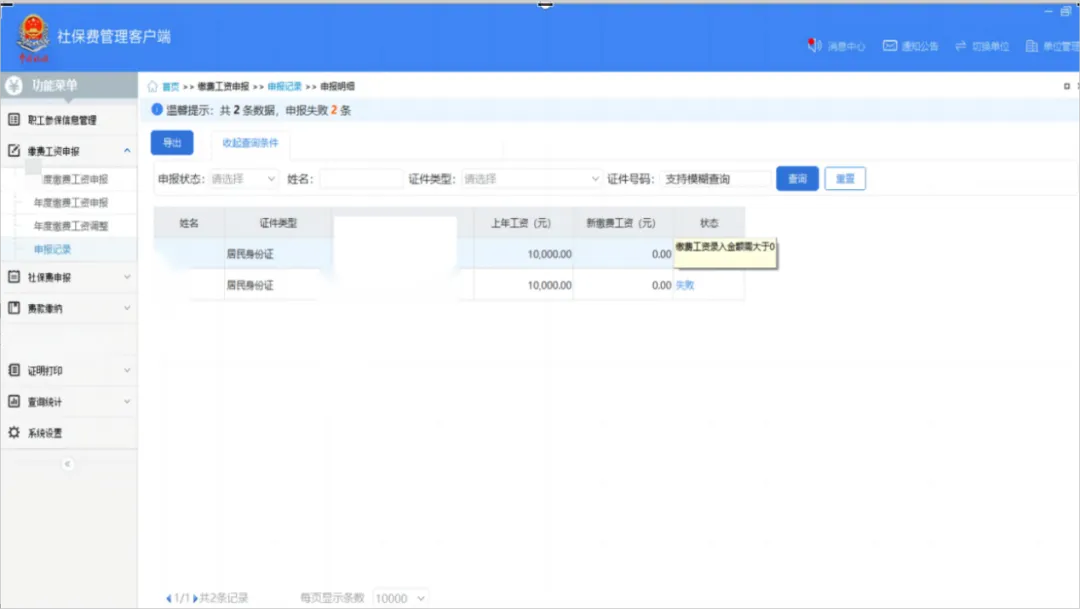Image resolution: width=1080 pixels, height=609 pixels.
Task: Click the 查询统计 chart icon
Action: coord(14,401)
